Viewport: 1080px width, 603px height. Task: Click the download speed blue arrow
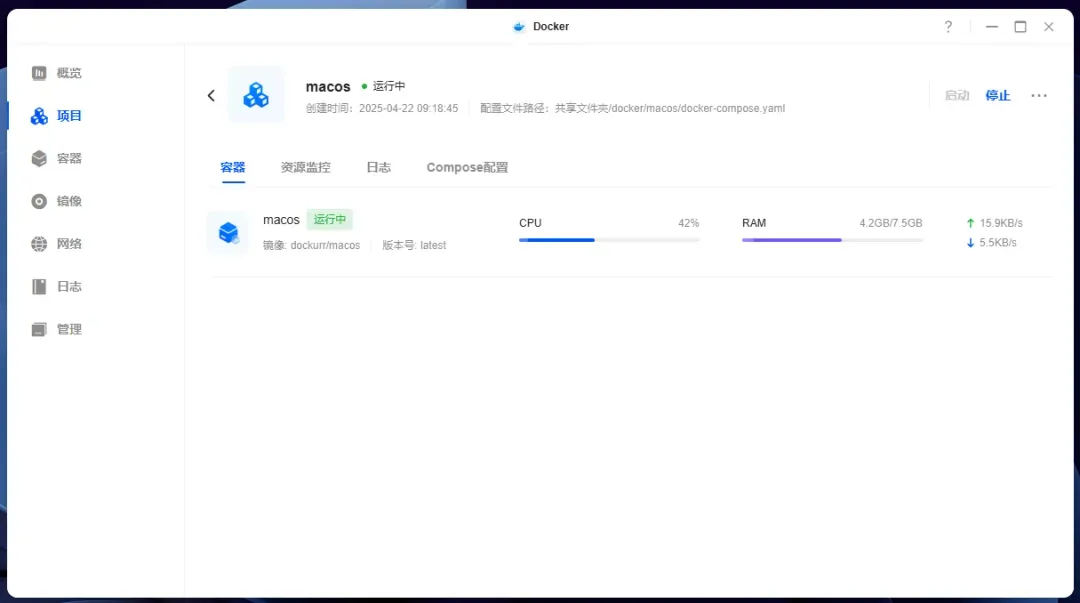tap(970, 243)
